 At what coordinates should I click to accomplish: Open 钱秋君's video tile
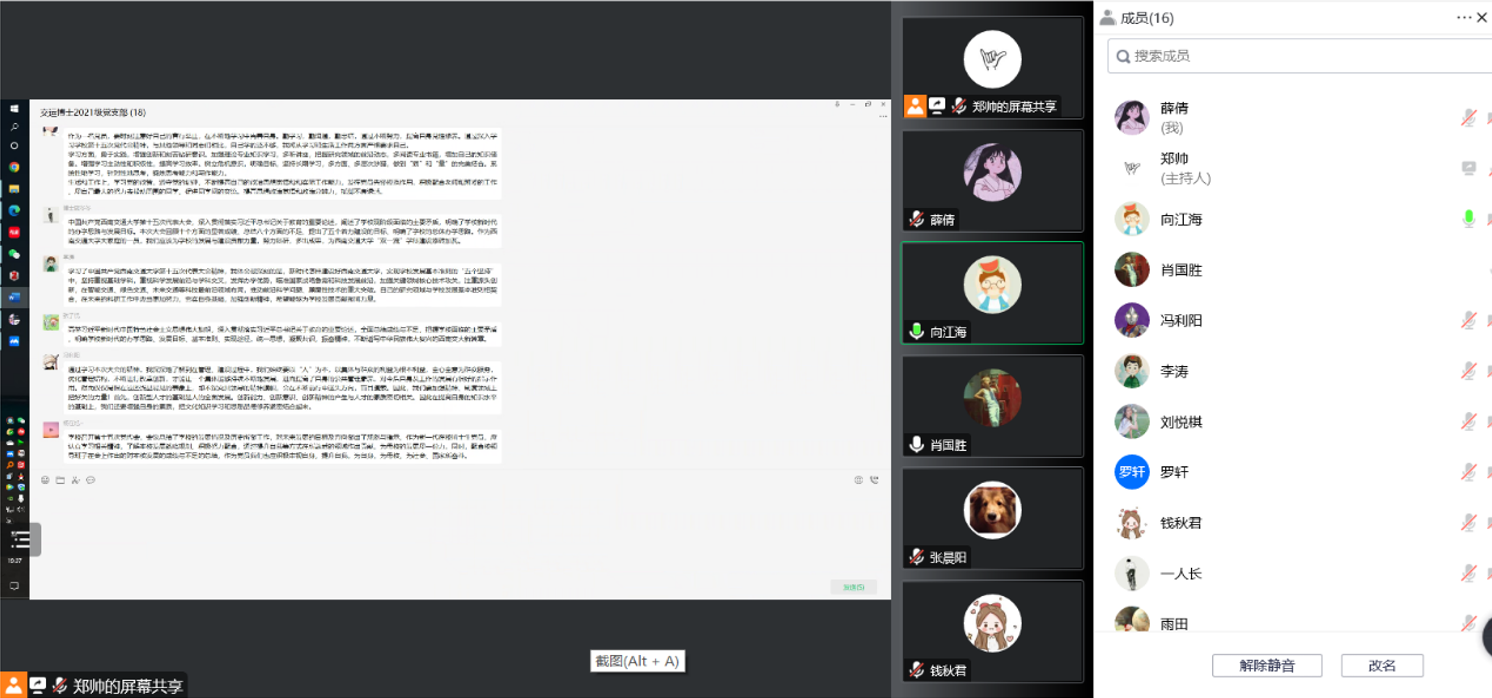pos(992,630)
